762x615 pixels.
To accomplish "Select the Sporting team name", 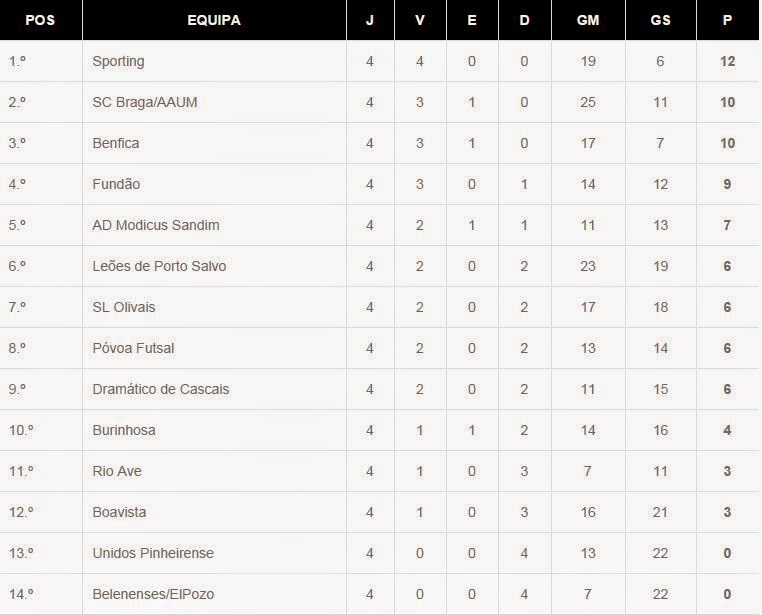I will (118, 61).
